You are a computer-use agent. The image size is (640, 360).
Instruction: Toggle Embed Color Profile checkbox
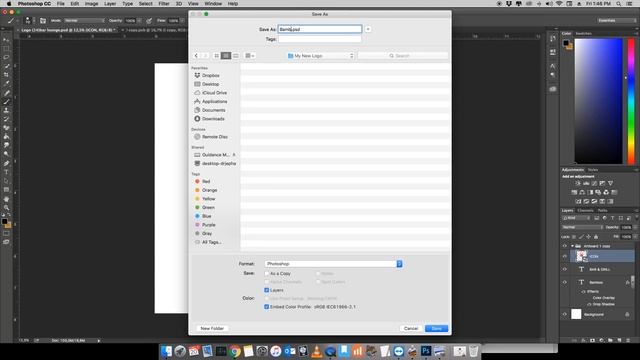point(267,307)
